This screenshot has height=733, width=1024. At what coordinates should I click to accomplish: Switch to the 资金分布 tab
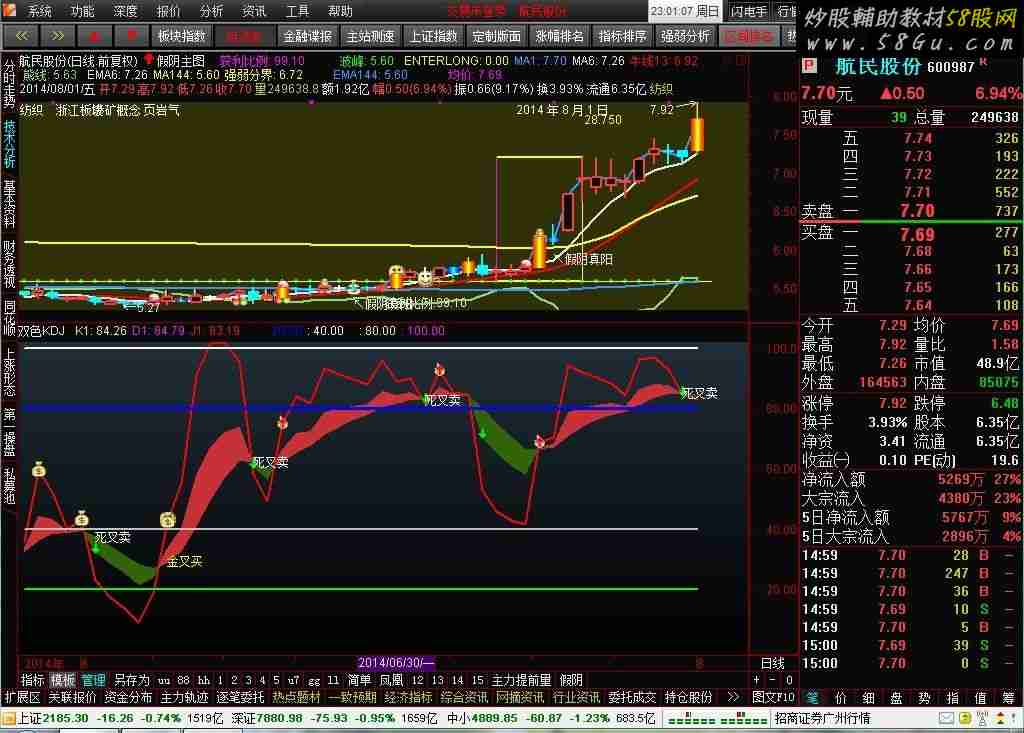(127, 698)
